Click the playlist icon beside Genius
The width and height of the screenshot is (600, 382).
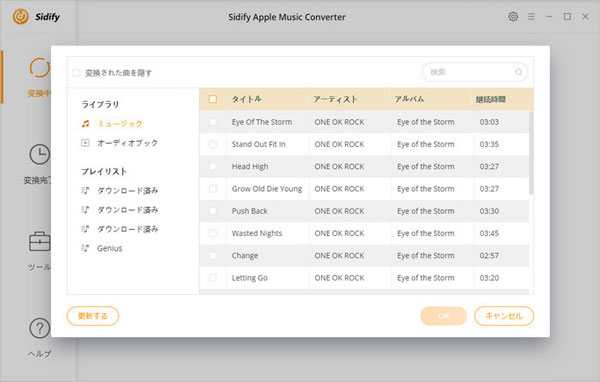[85, 248]
